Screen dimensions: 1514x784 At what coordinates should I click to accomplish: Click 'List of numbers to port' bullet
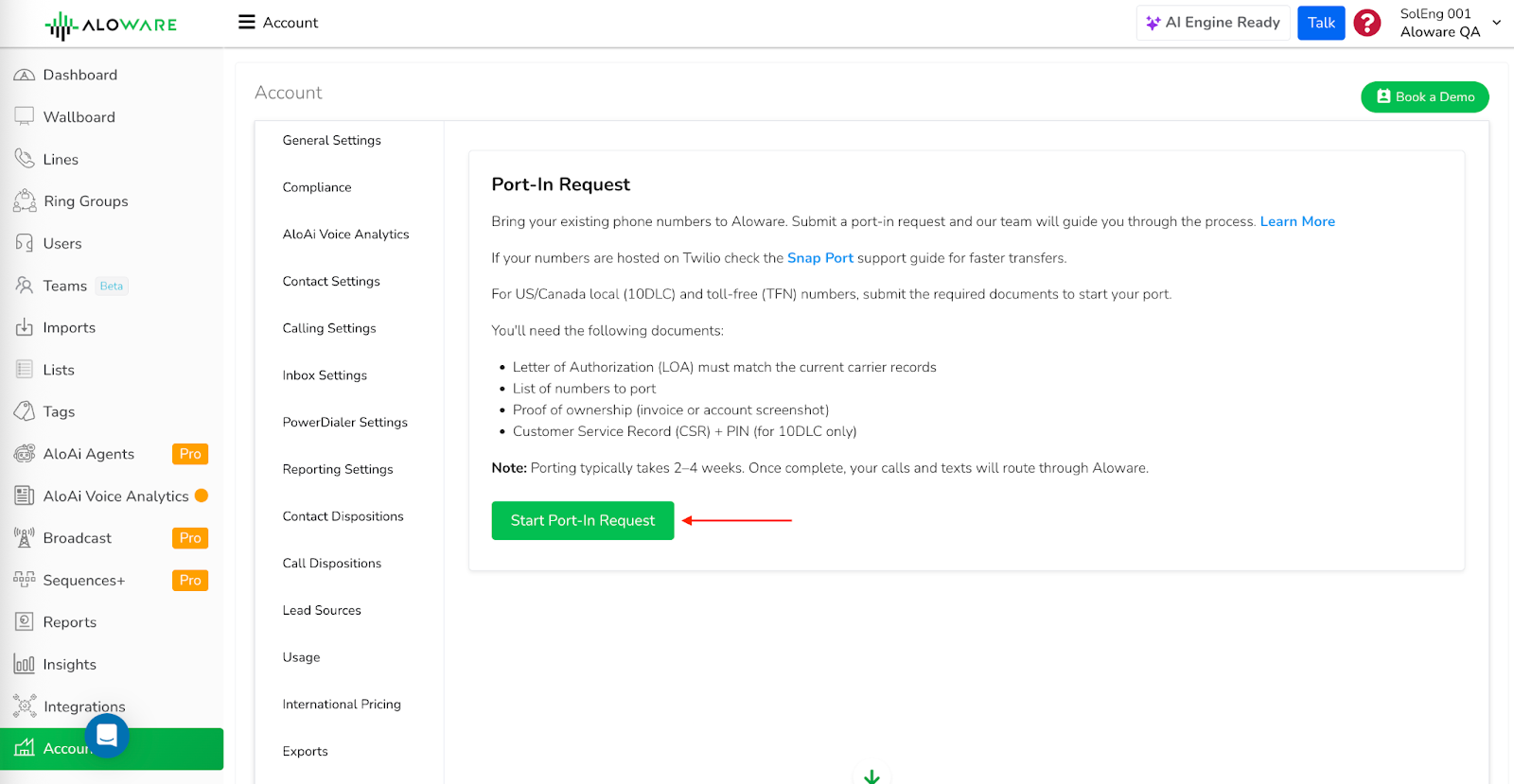tap(584, 389)
